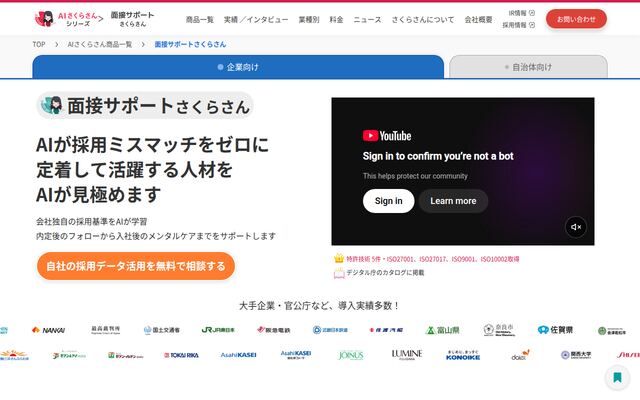Click the 大手企業・官公庁など、導入実績多数！ heading

click(x=319, y=305)
